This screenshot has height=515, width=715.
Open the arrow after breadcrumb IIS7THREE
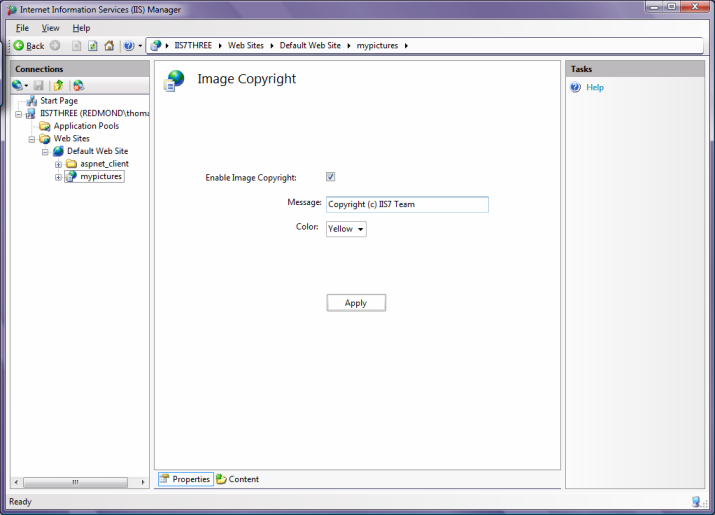[x=220, y=46]
